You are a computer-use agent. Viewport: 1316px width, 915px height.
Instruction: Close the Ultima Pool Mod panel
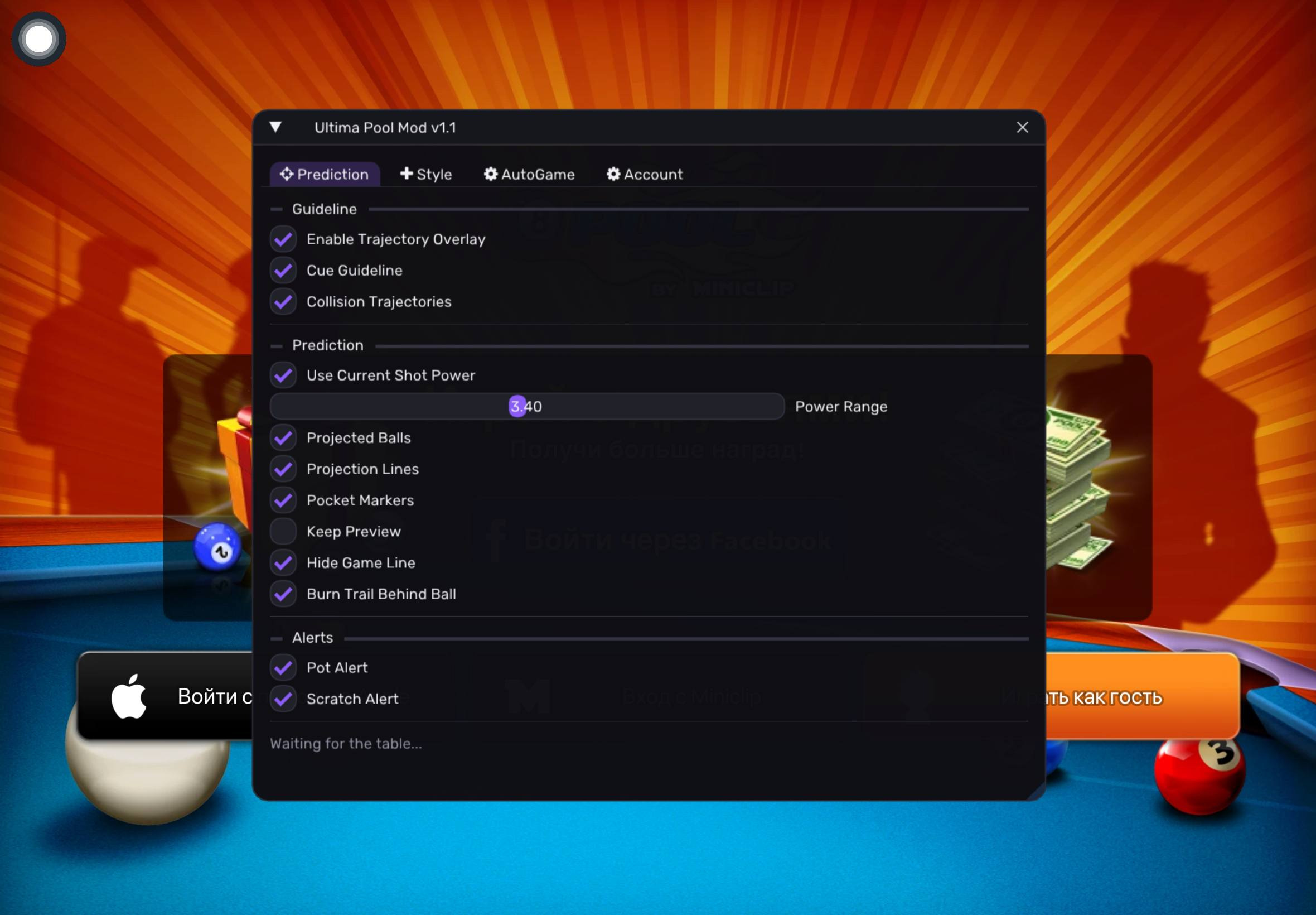[x=1022, y=127]
